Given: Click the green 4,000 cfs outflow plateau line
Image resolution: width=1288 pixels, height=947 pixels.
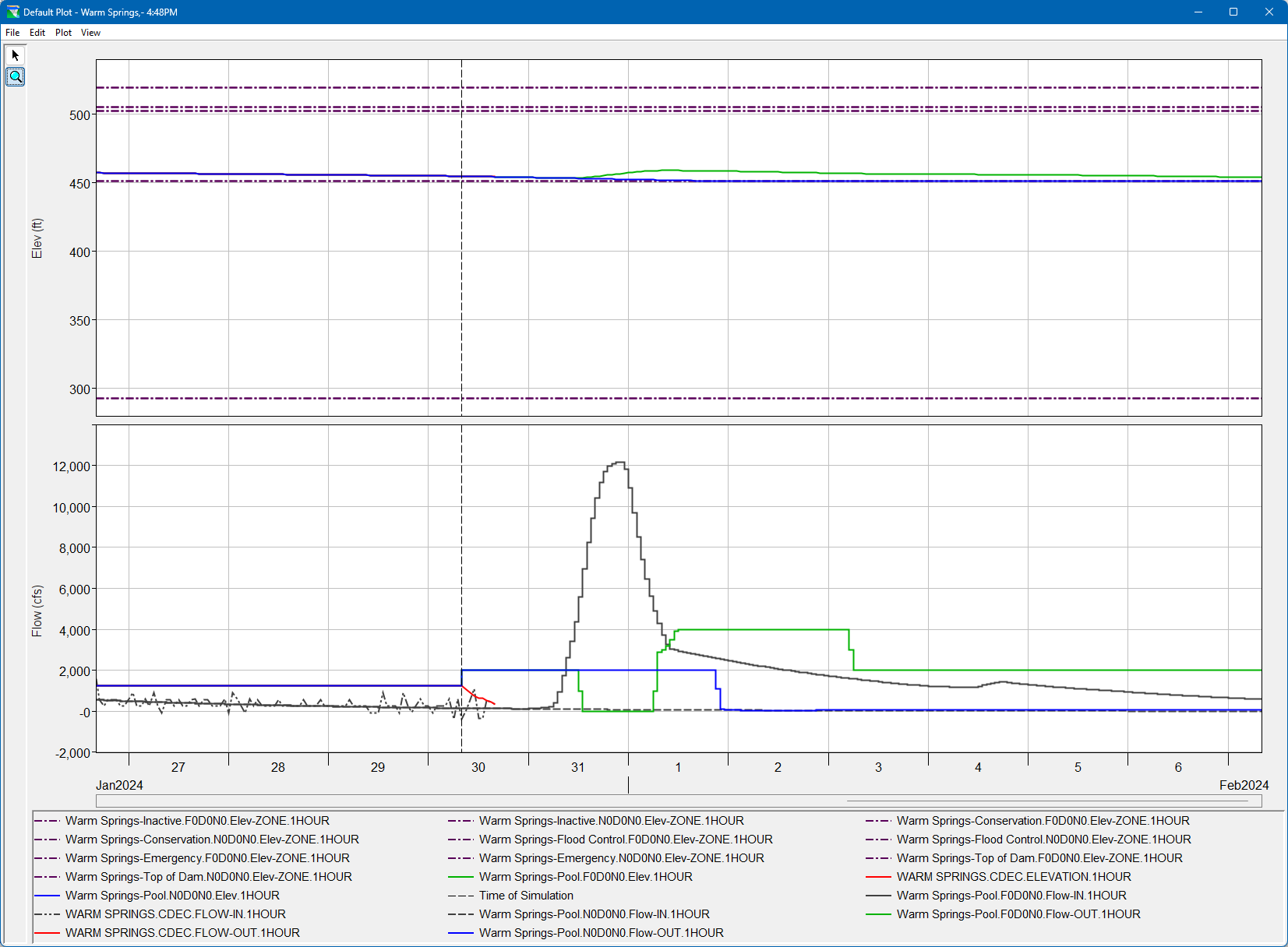Looking at the screenshot, I should [x=762, y=629].
